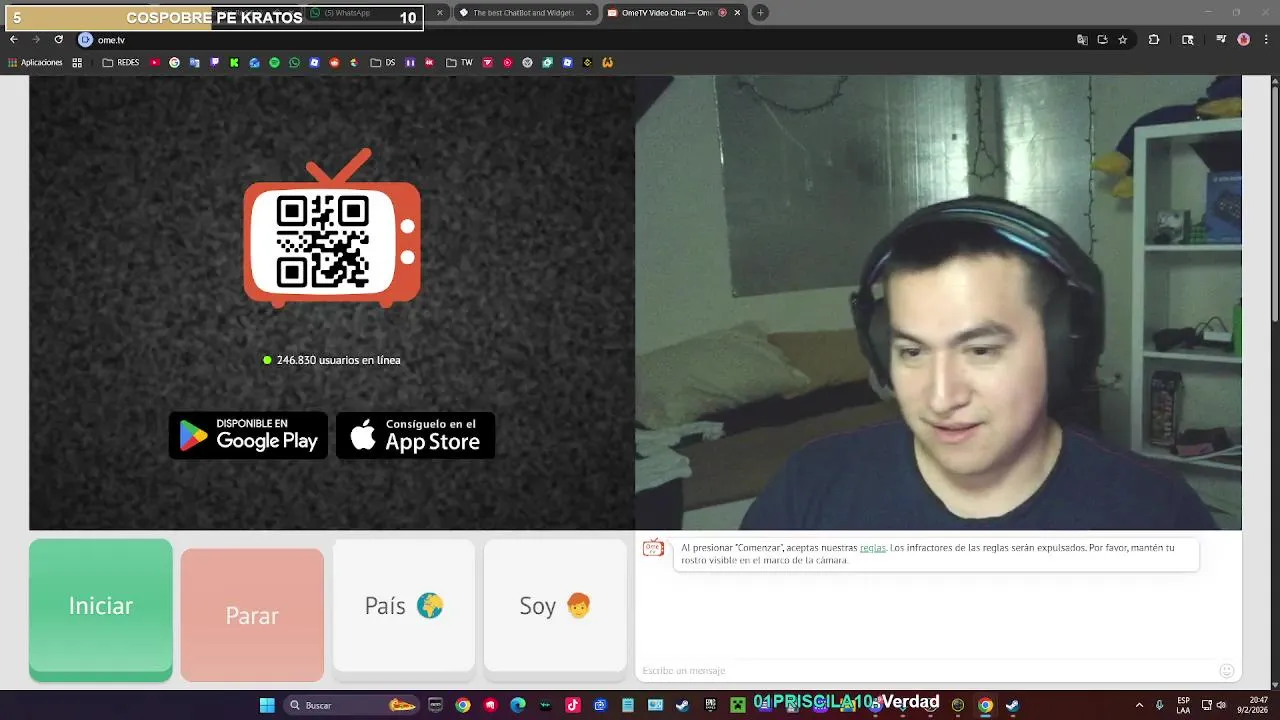Viewport: 1280px width, 720px height.
Task: Reload the ome.tv page
Action: click(58, 40)
